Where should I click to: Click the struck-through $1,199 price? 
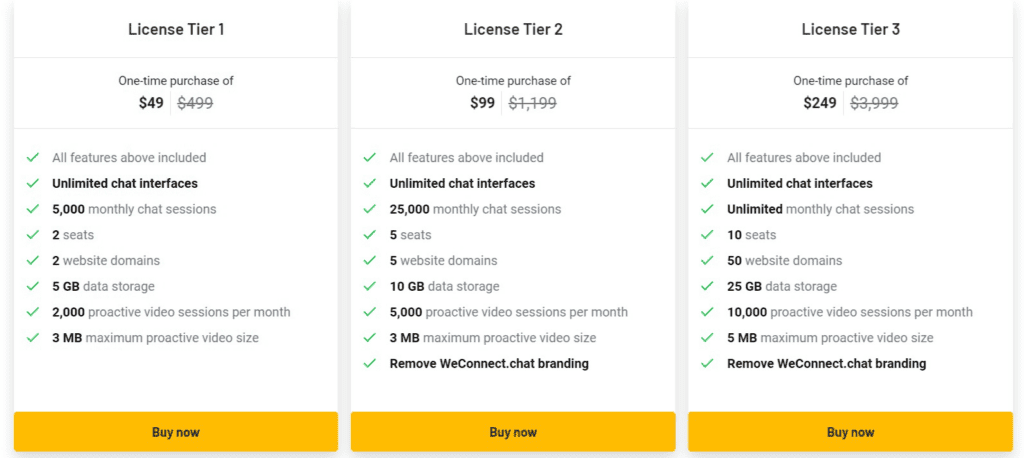pos(532,103)
